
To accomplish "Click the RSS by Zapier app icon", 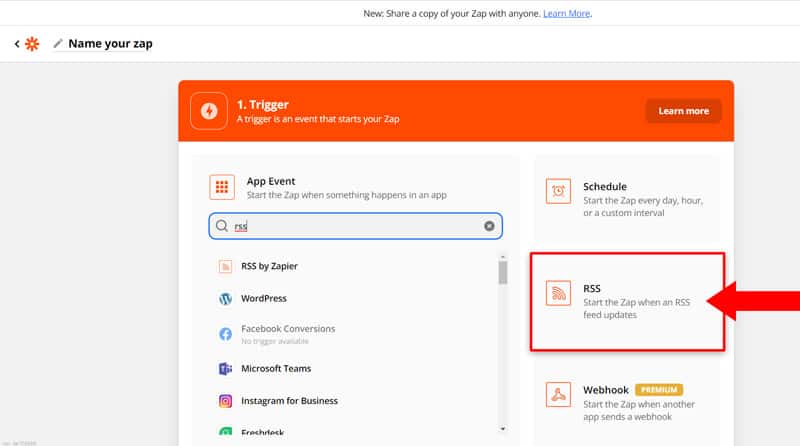I will tap(225, 266).
